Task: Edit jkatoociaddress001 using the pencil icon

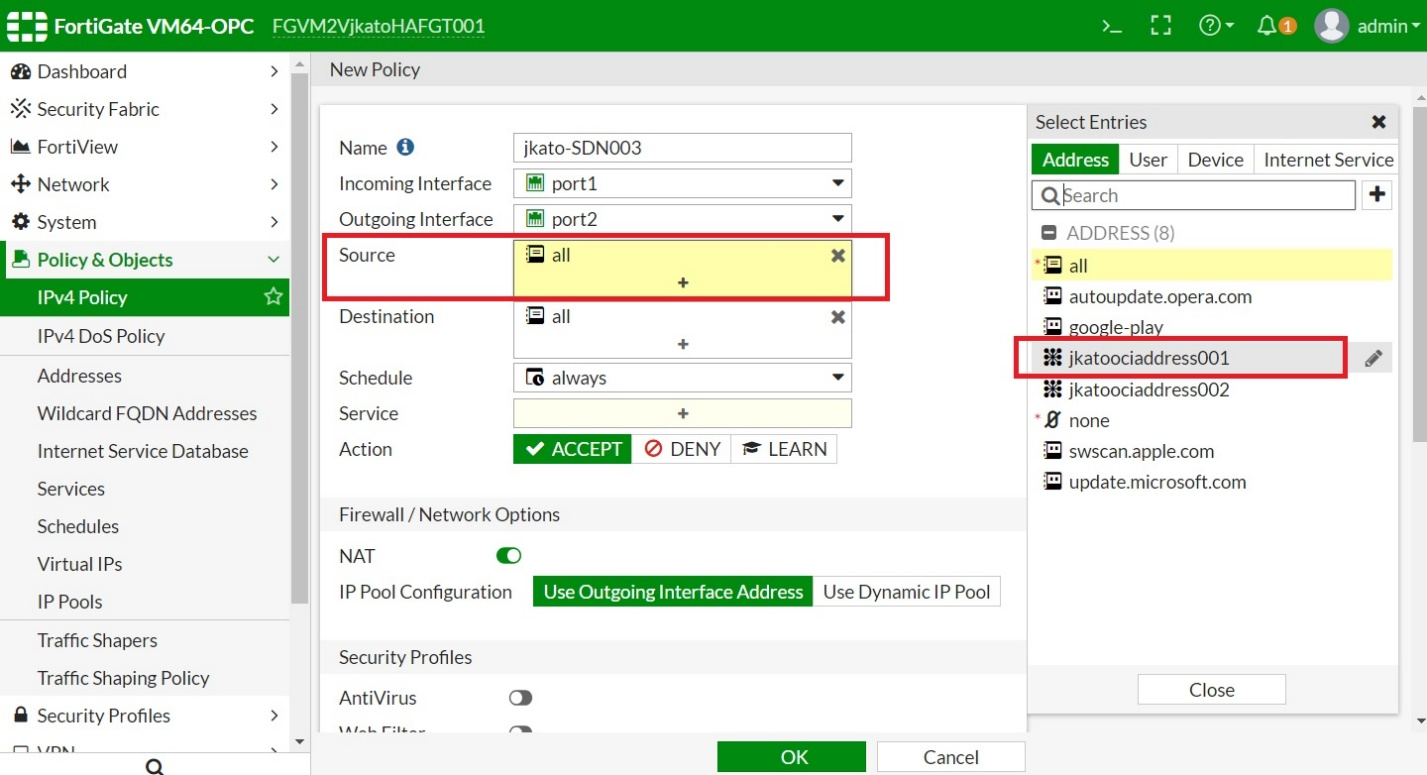Action: tap(1372, 357)
